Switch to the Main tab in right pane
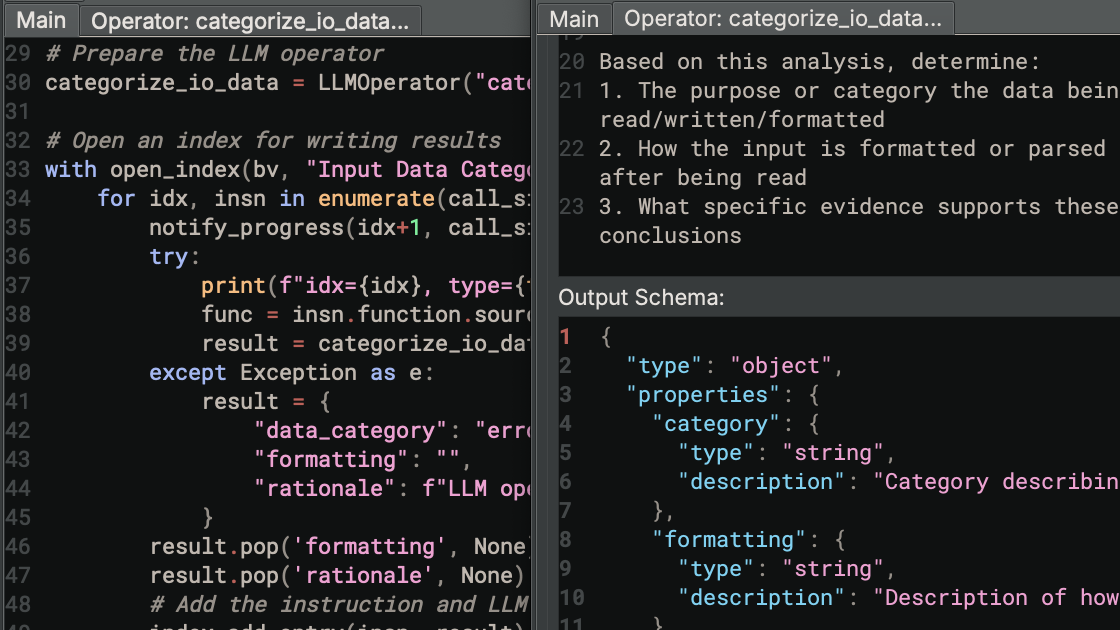This screenshot has width=1120, height=630. click(x=575, y=18)
